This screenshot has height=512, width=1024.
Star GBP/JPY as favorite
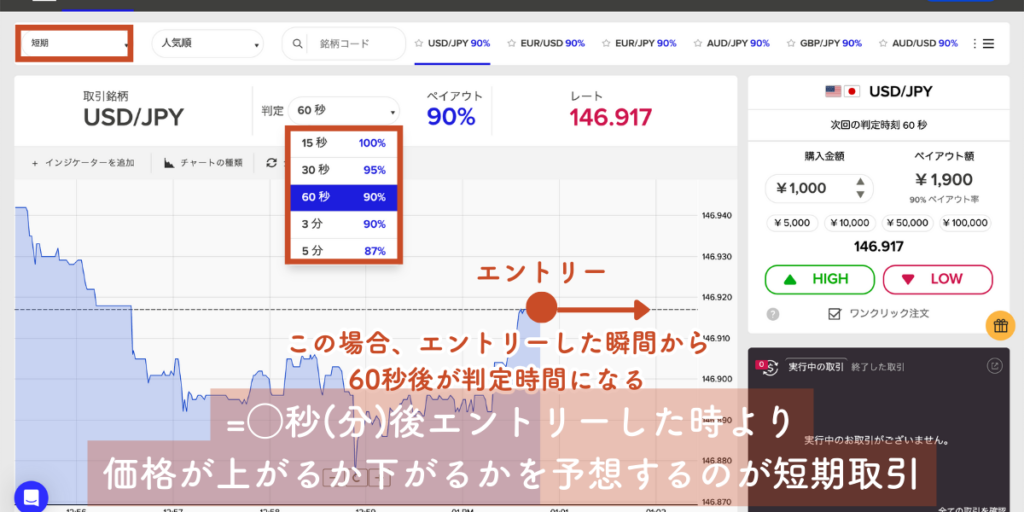tap(791, 43)
